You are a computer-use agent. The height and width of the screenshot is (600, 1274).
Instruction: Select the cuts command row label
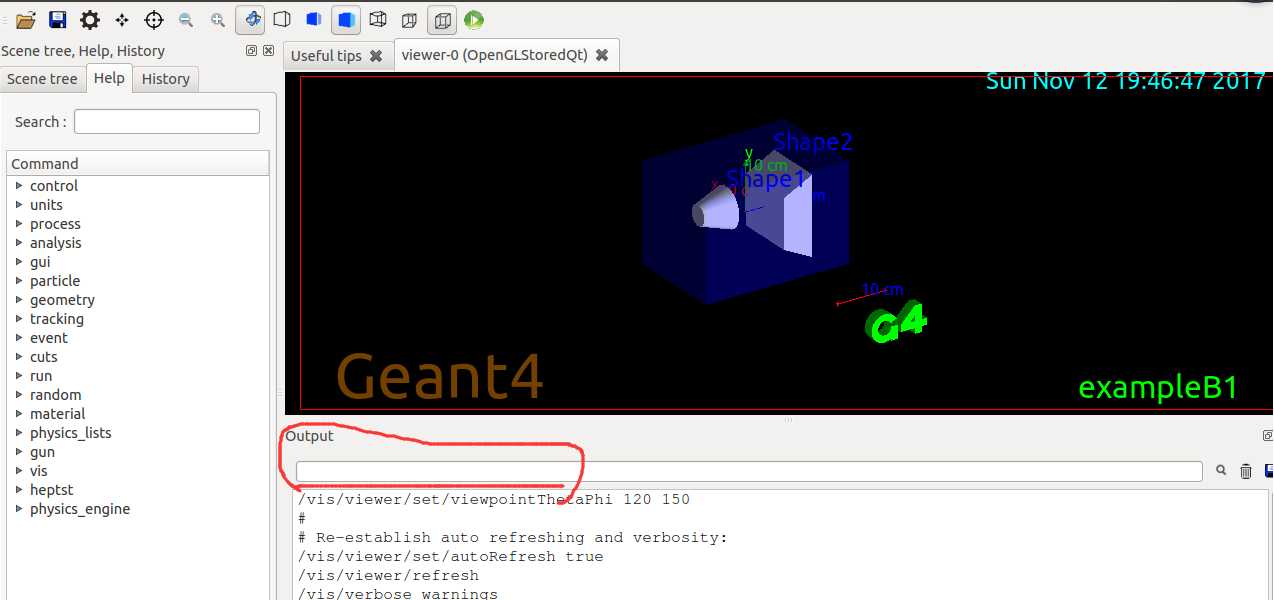[x=44, y=357]
